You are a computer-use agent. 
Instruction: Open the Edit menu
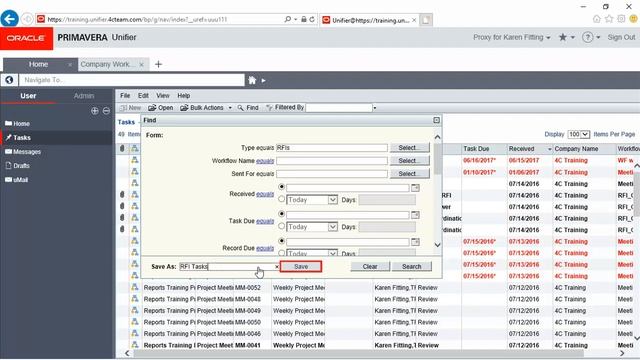pos(143,96)
